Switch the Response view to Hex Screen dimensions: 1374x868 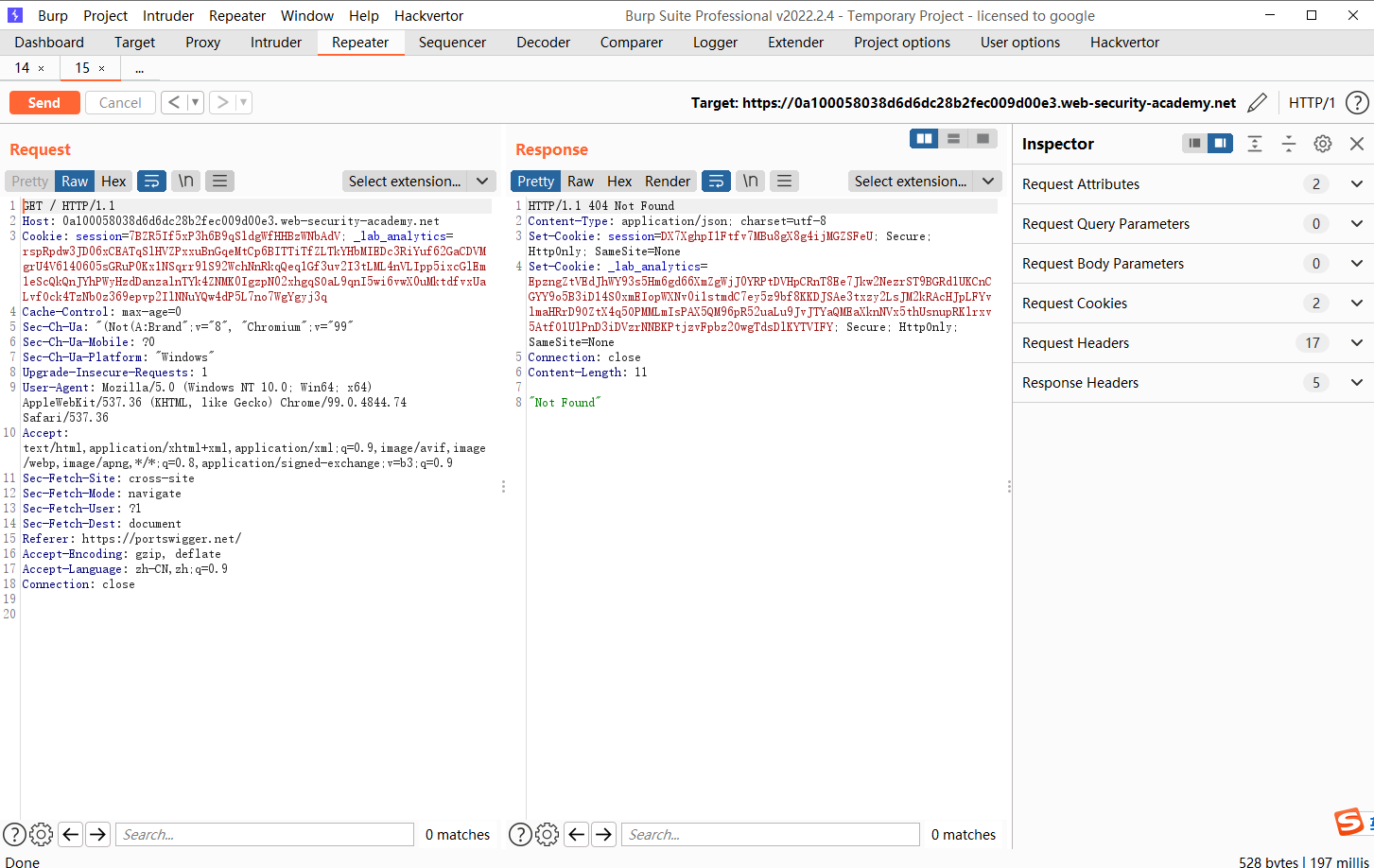tap(618, 181)
